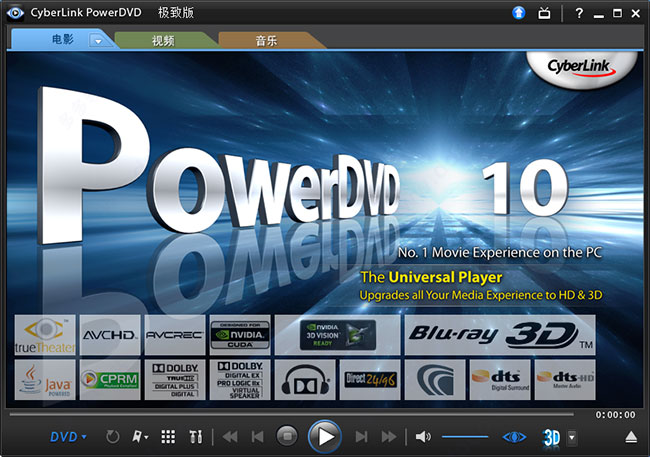Click the stop button
This screenshot has width=650, height=457.
click(x=287, y=436)
